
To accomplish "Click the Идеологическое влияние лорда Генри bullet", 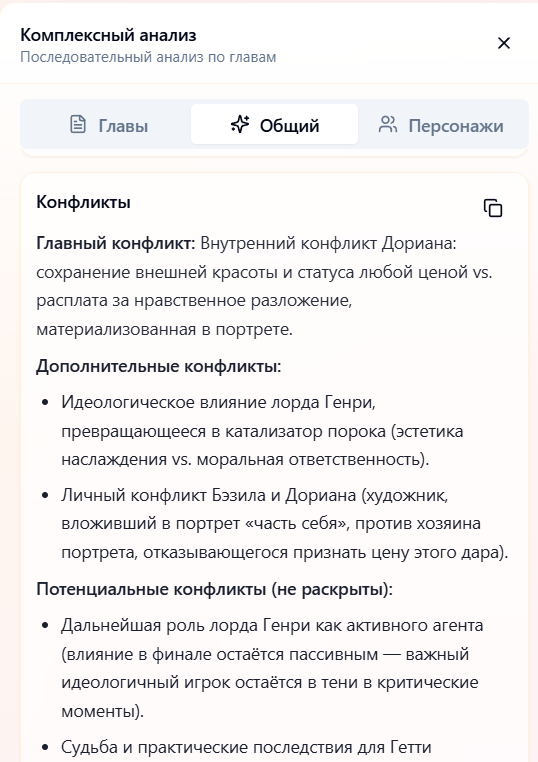I will tap(262, 431).
